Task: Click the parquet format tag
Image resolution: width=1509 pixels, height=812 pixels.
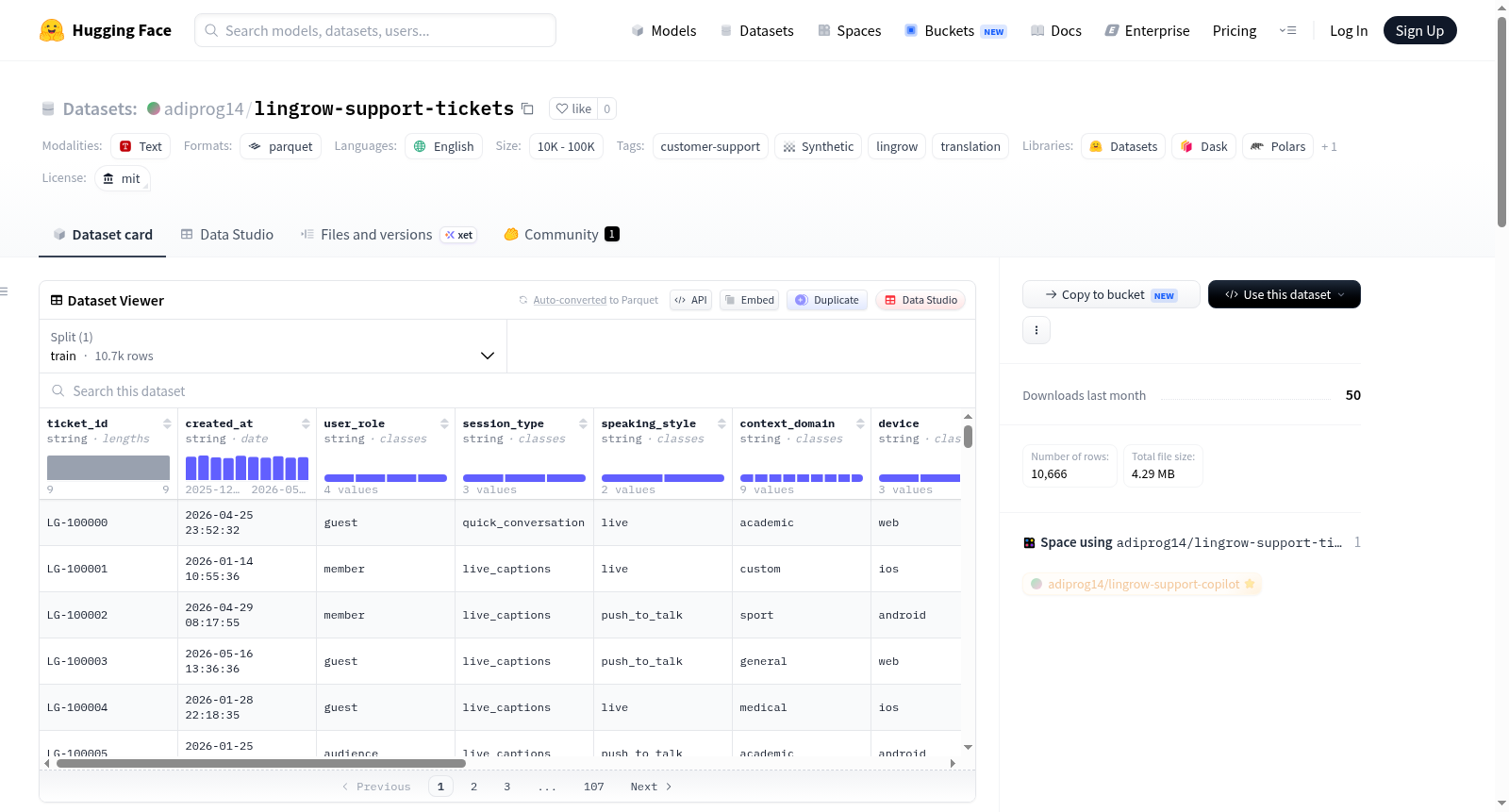Action: [x=281, y=146]
